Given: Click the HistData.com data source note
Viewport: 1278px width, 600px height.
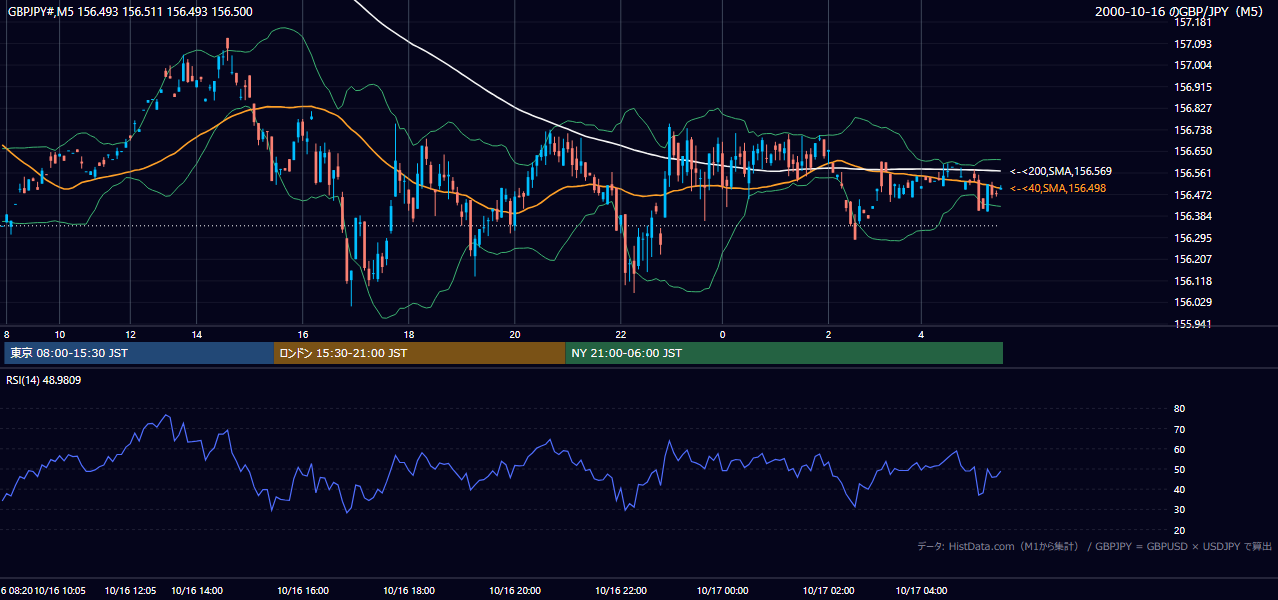Looking at the screenshot, I should click(1094, 546).
